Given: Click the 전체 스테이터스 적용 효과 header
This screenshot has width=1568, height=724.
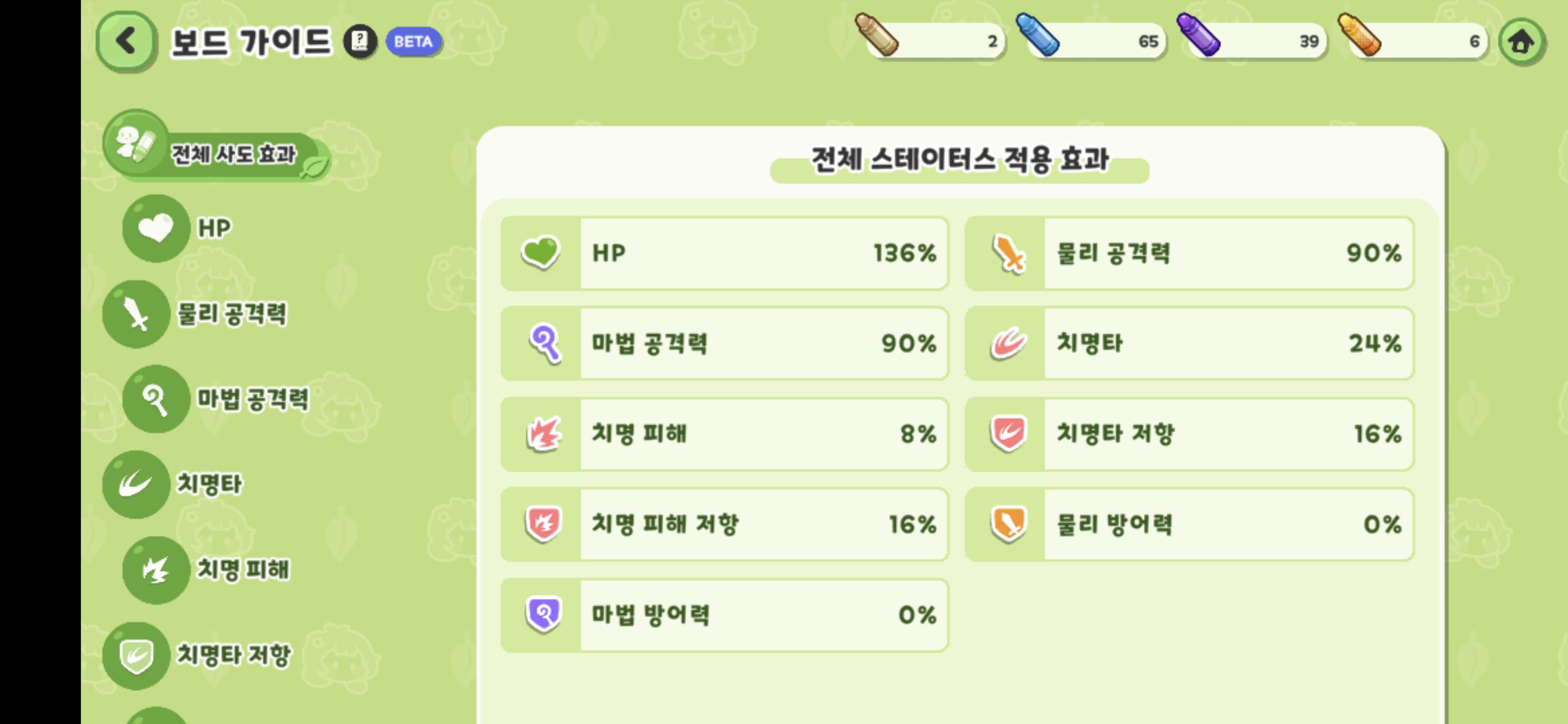Looking at the screenshot, I should [x=960, y=160].
